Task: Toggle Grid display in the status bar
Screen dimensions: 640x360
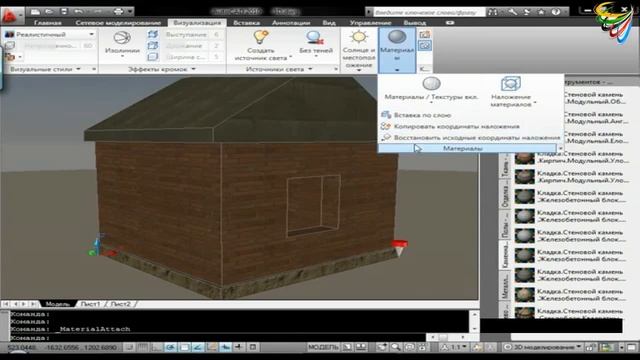Action: pos(142,347)
